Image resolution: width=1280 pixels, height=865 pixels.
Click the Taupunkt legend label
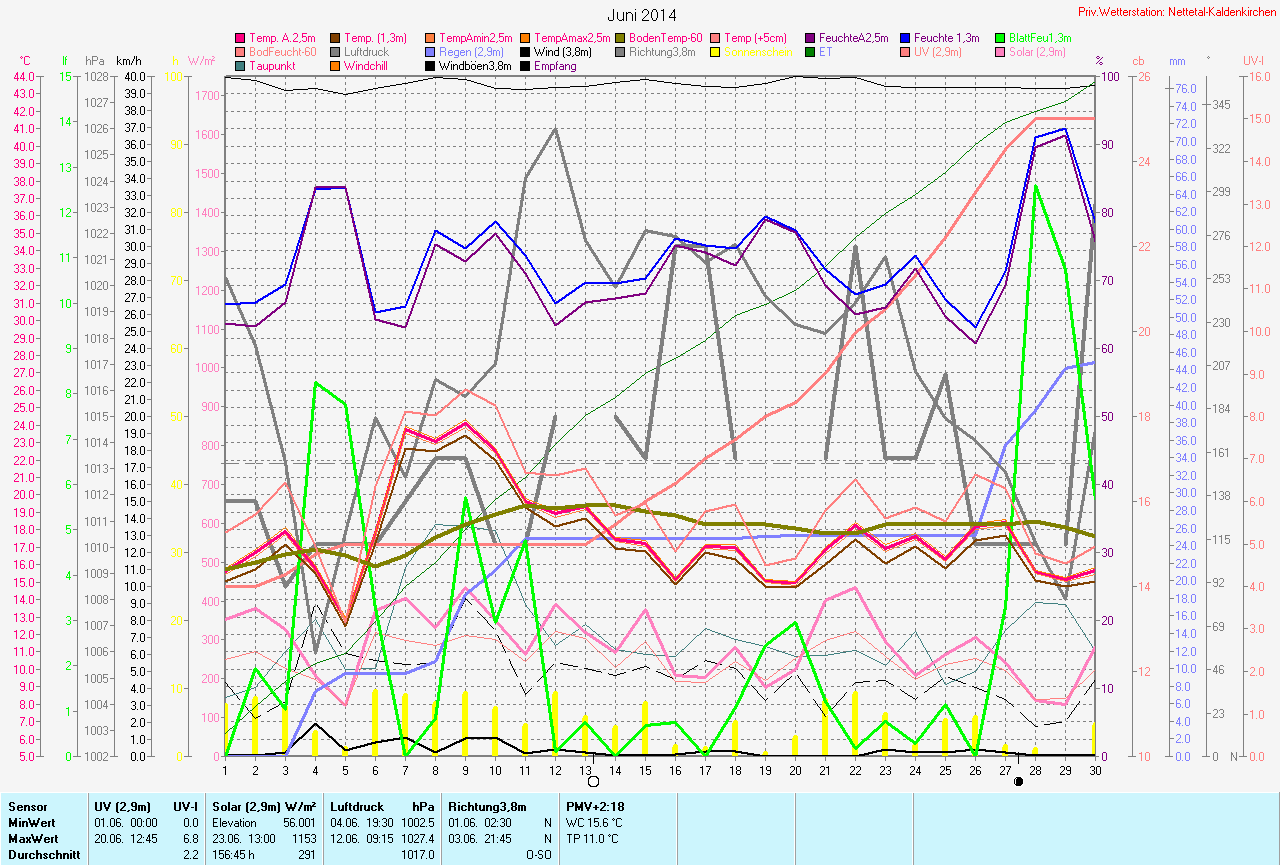click(272, 66)
